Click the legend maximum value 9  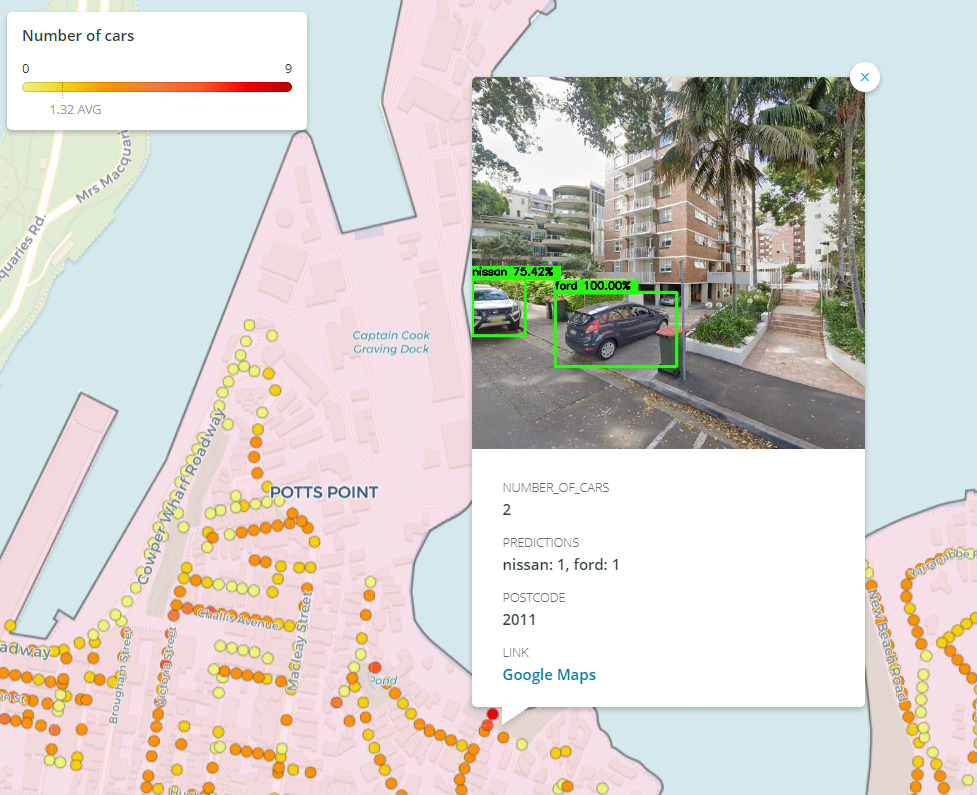tap(288, 69)
